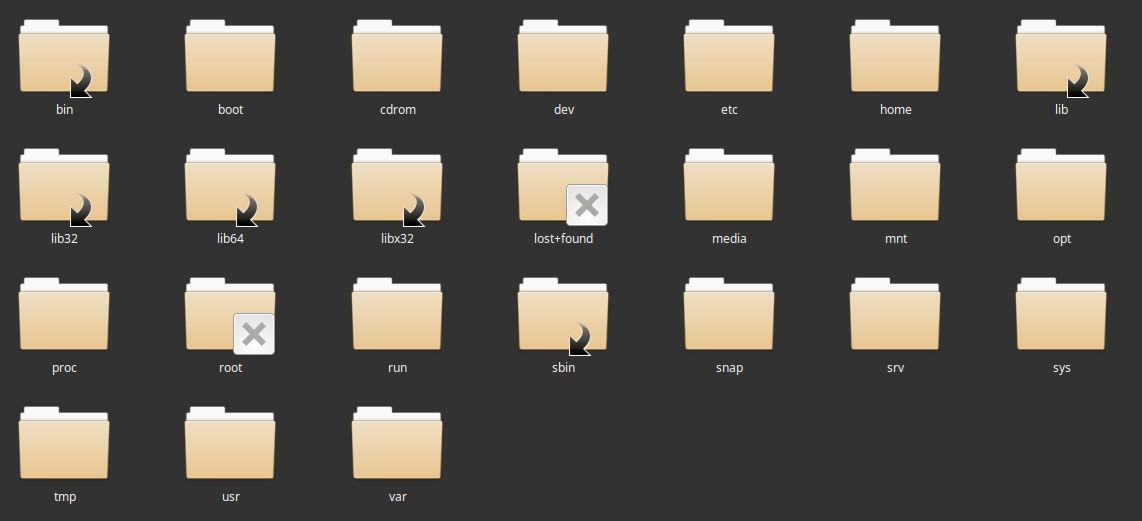Click the 'opt' name label
Image resolution: width=1142 pixels, height=521 pixels.
point(1062,239)
